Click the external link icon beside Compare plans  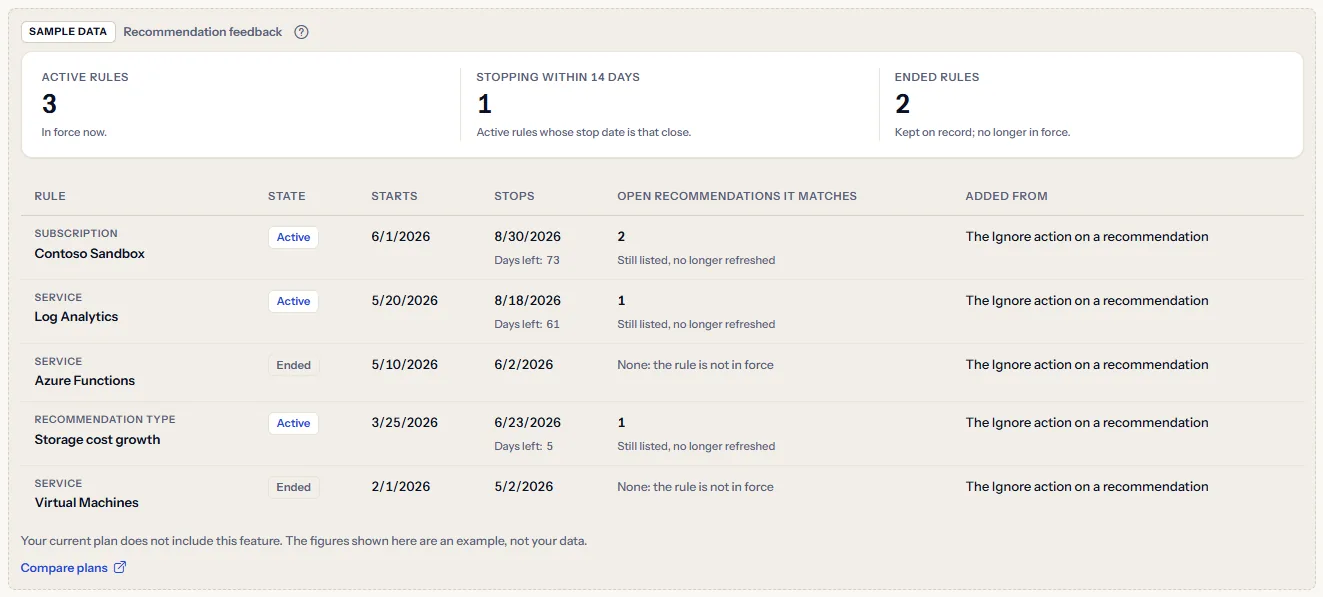tap(120, 568)
